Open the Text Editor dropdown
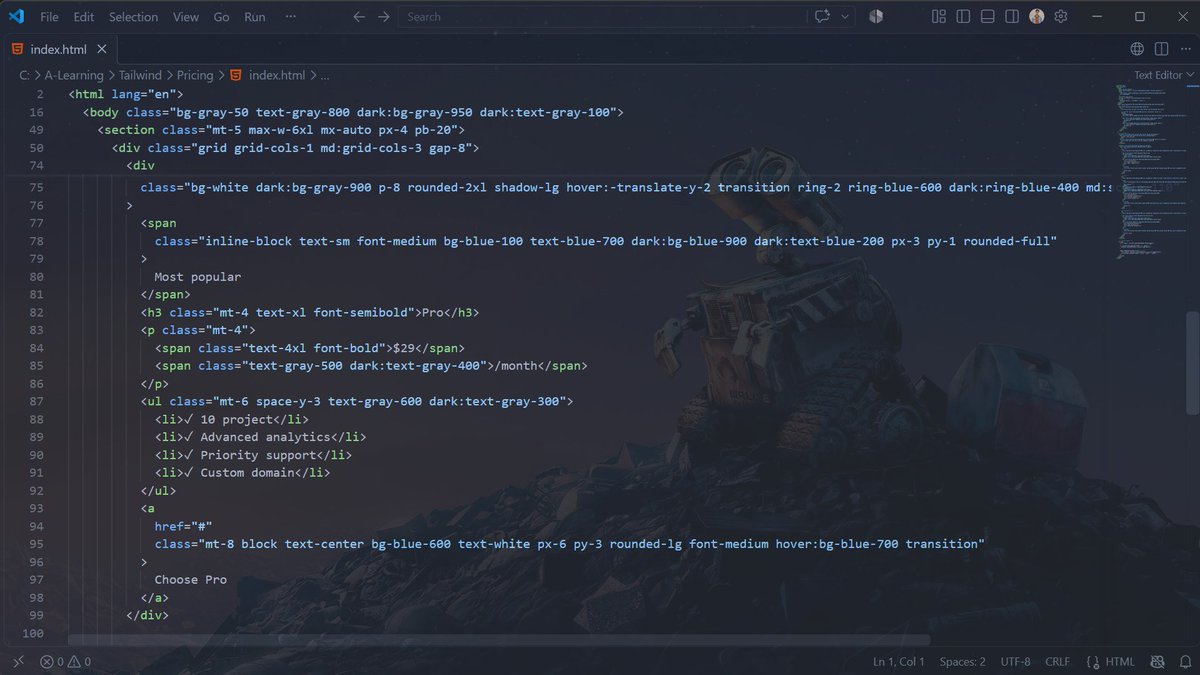Screen dimensions: 1200x675 pyautogui.click(x=1164, y=75)
